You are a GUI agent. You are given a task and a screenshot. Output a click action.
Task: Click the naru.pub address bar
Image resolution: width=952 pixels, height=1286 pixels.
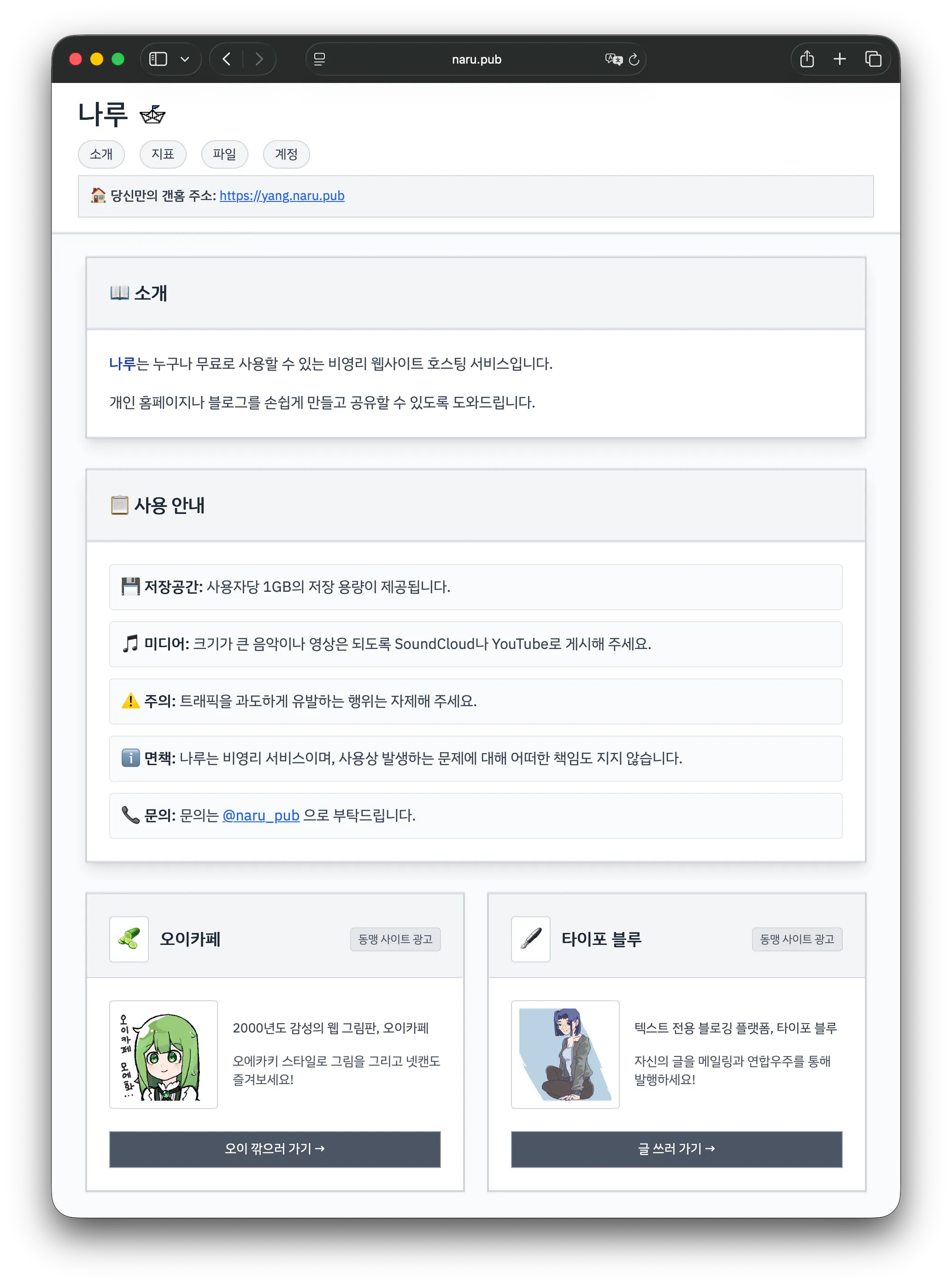(x=476, y=59)
